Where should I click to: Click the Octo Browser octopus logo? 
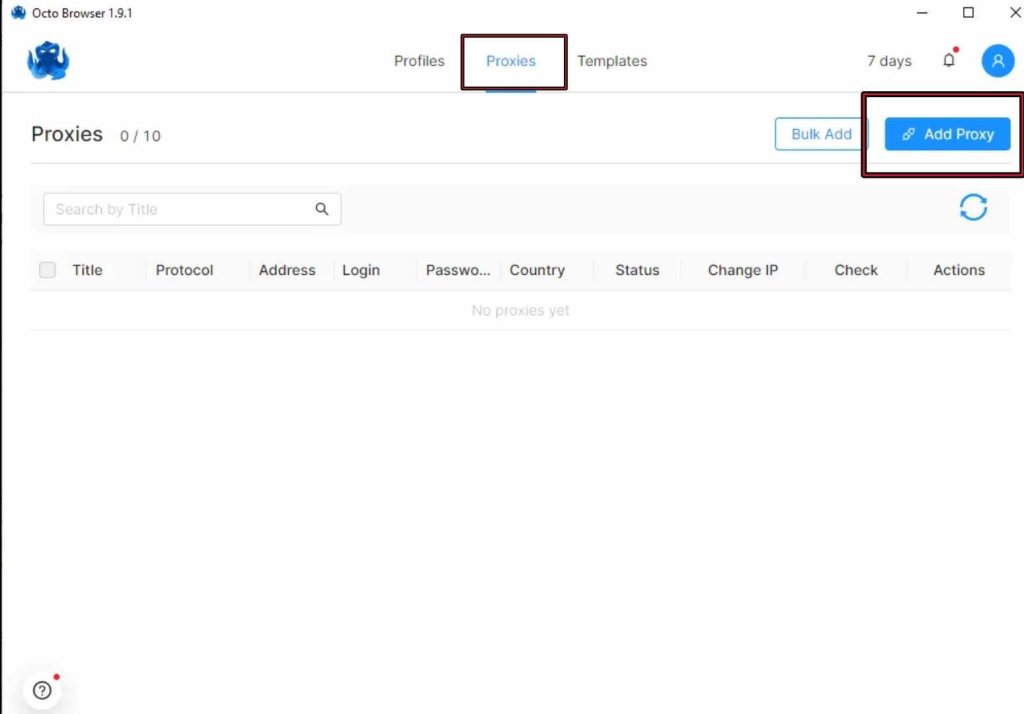point(48,61)
